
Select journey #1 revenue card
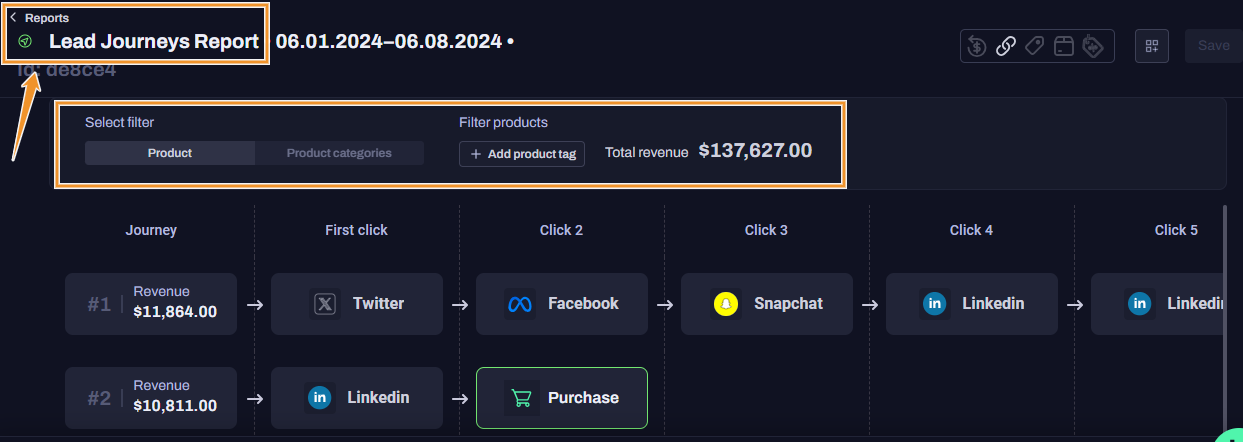[x=151, y=304]
